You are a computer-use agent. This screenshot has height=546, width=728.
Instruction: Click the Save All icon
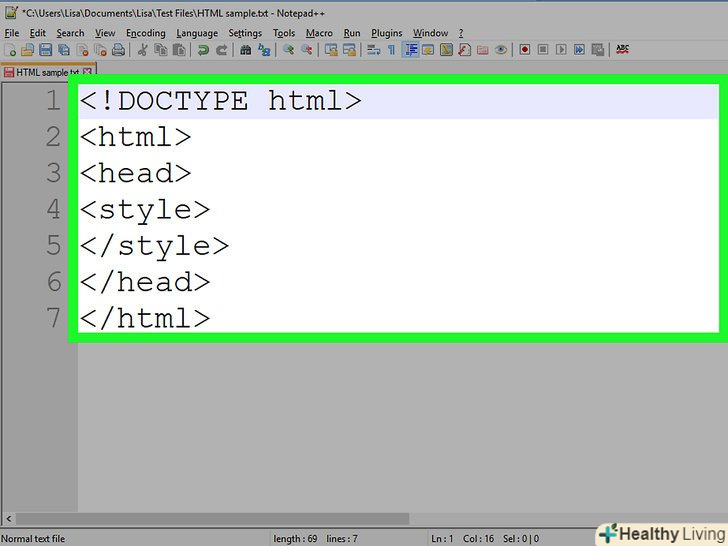64,50
